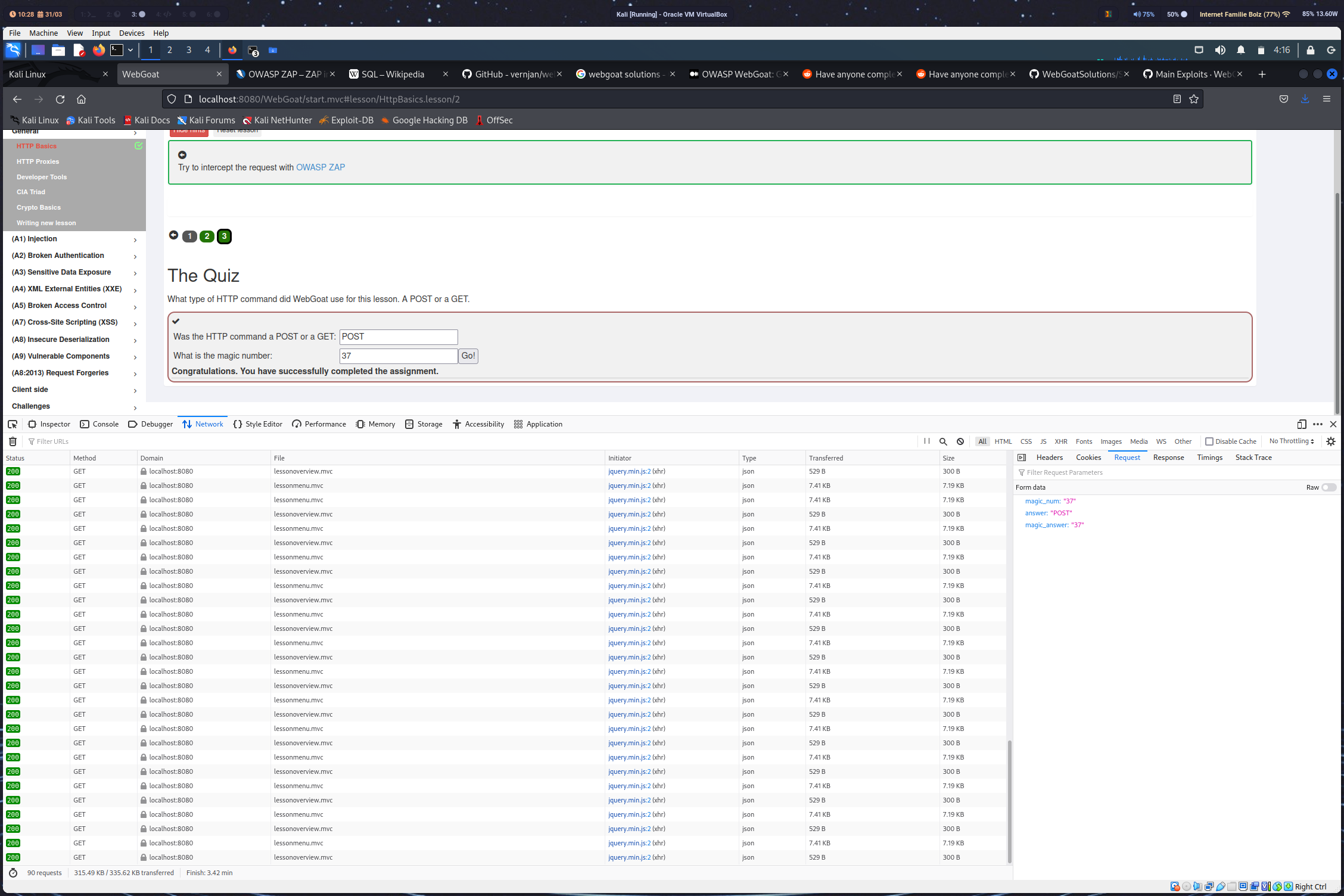
Task: Collapse the request details pane toggle
Action: coord(1022,458)
